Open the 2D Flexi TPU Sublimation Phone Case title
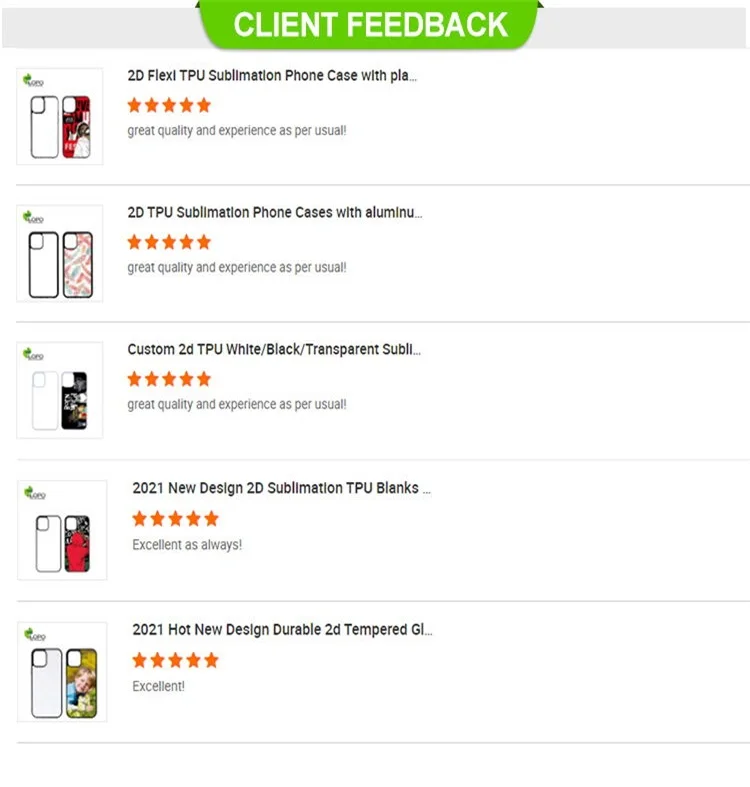 click(x=272, y=76)
